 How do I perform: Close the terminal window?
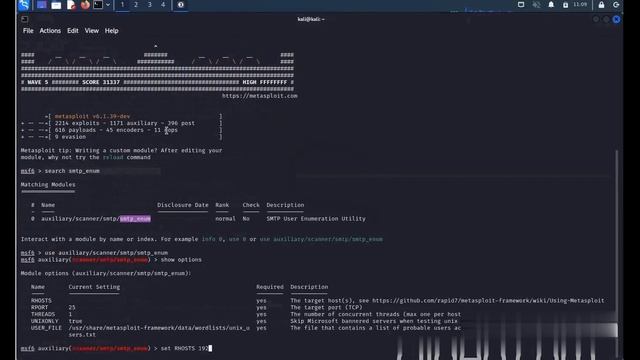click(616, 19)
